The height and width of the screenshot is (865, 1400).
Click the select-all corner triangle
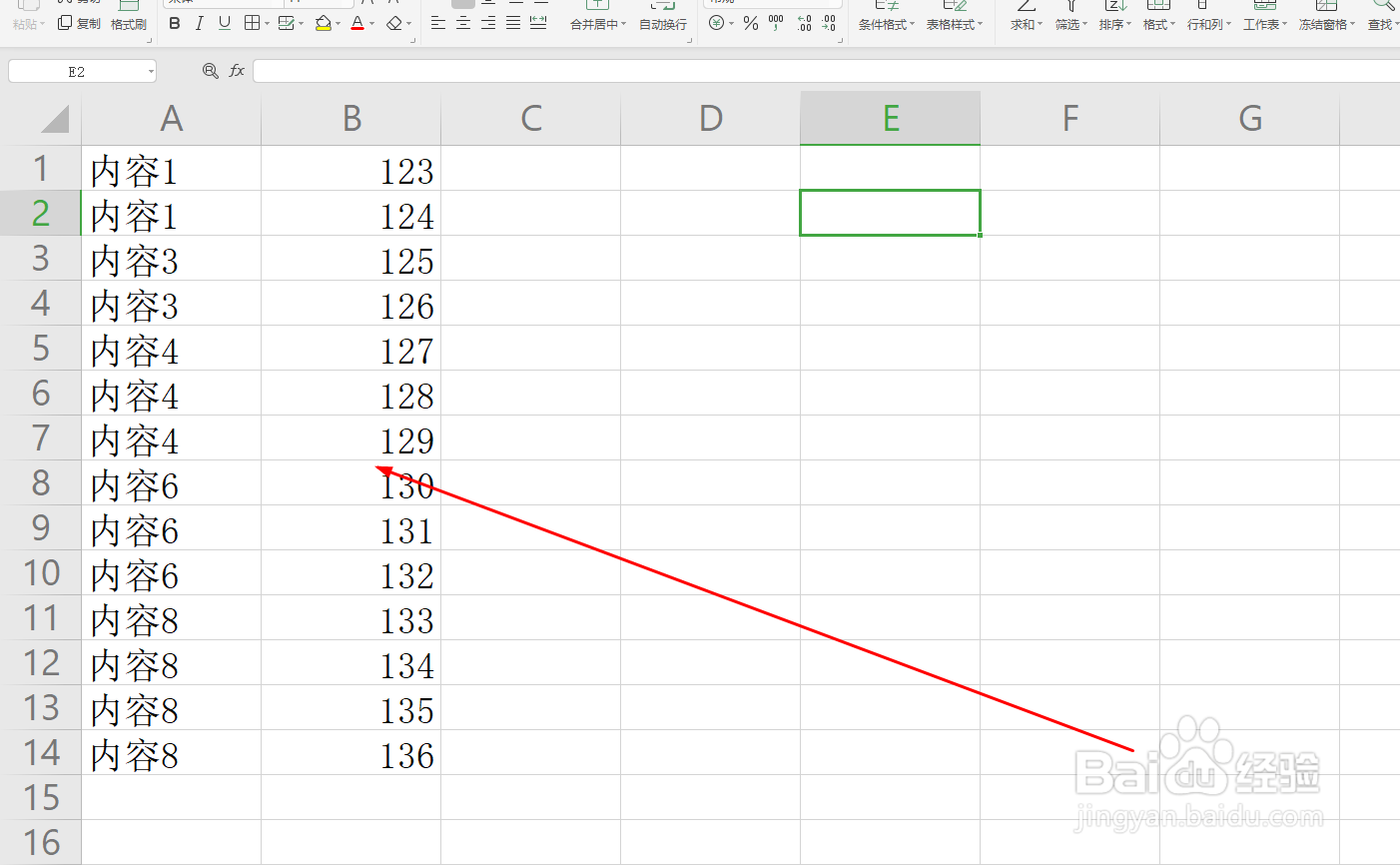(x=55, y=119)
